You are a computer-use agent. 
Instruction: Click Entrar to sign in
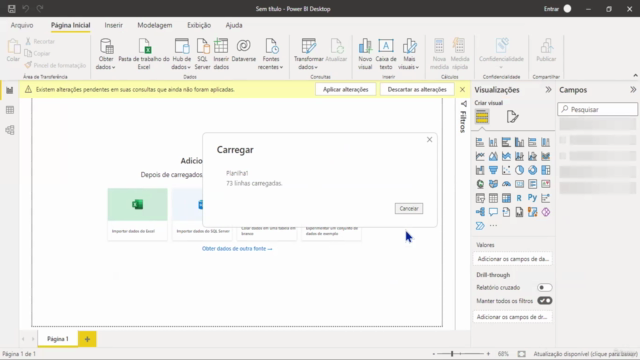pyautogui.click(x=551, y=9)
